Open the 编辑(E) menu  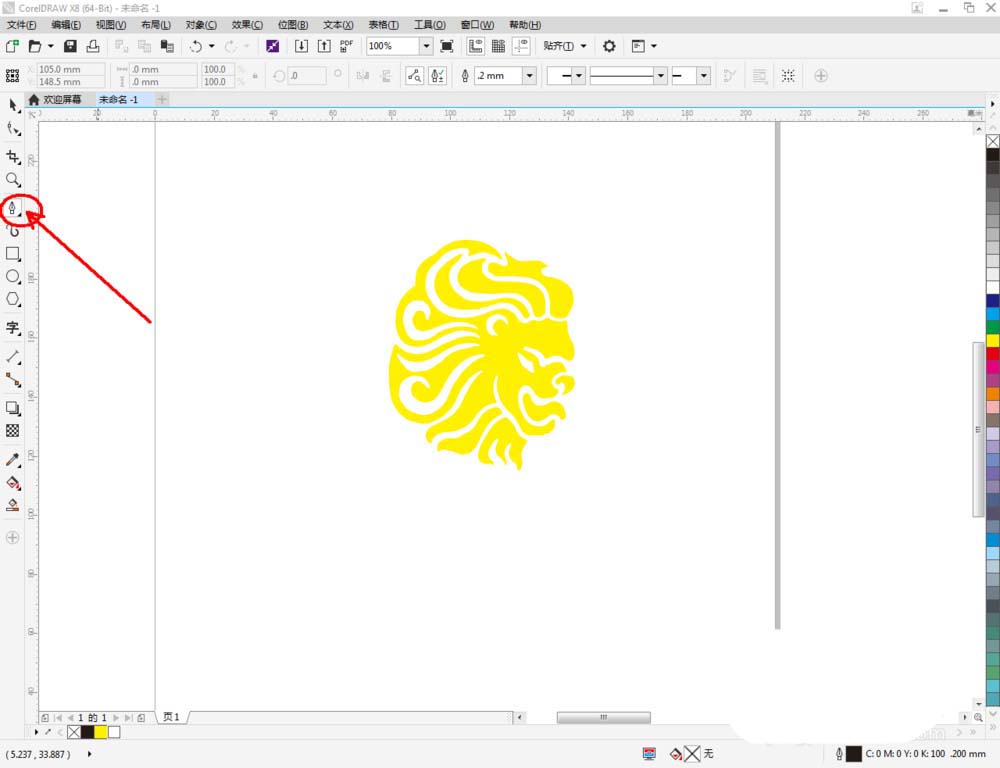pyautogui.click(x=66, y=25)
